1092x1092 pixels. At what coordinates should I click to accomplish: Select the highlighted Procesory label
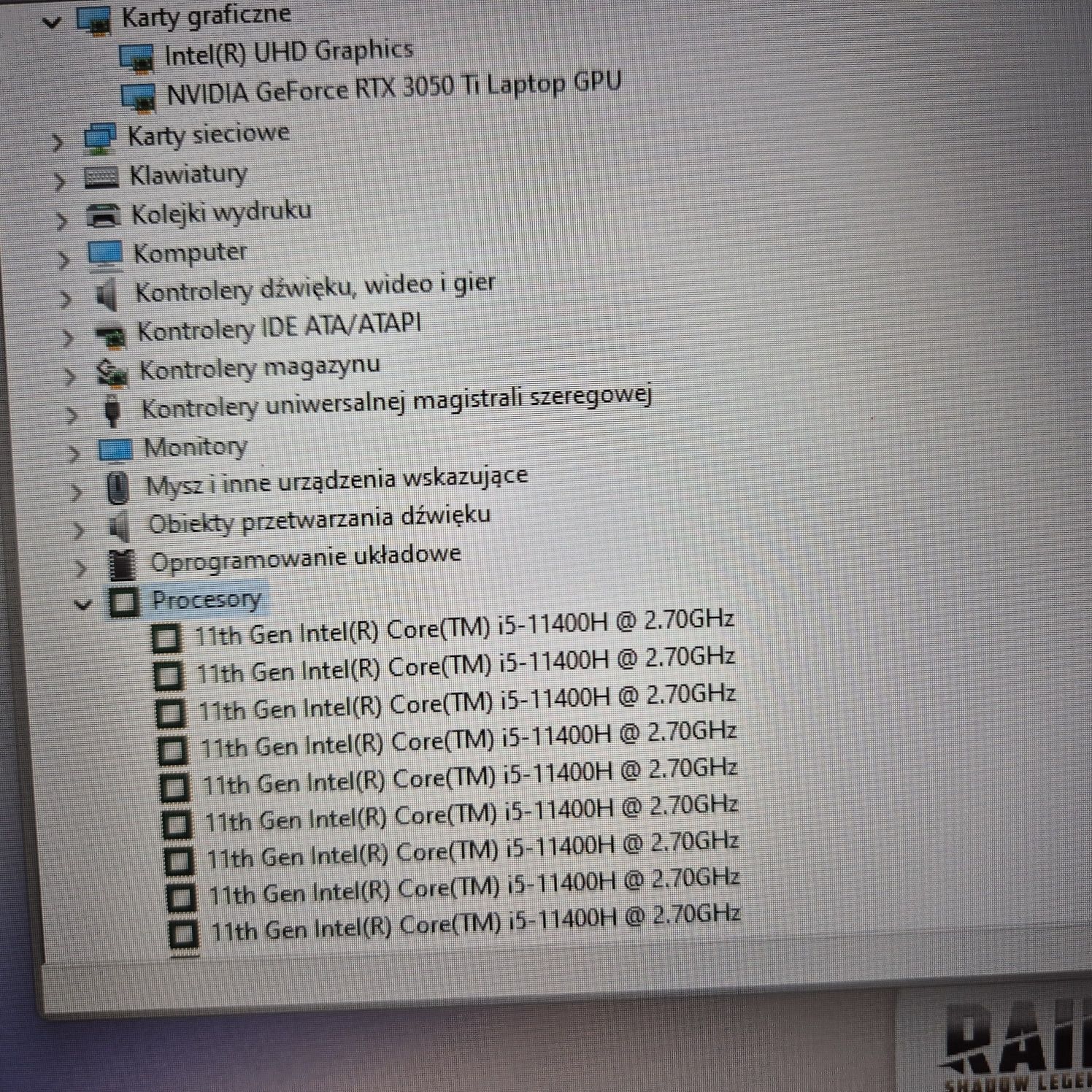207,599
